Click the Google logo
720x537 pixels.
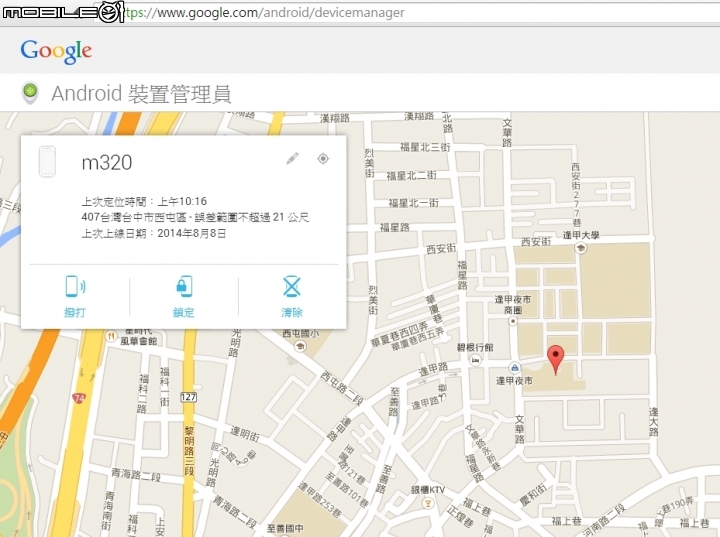coord(56,51)
